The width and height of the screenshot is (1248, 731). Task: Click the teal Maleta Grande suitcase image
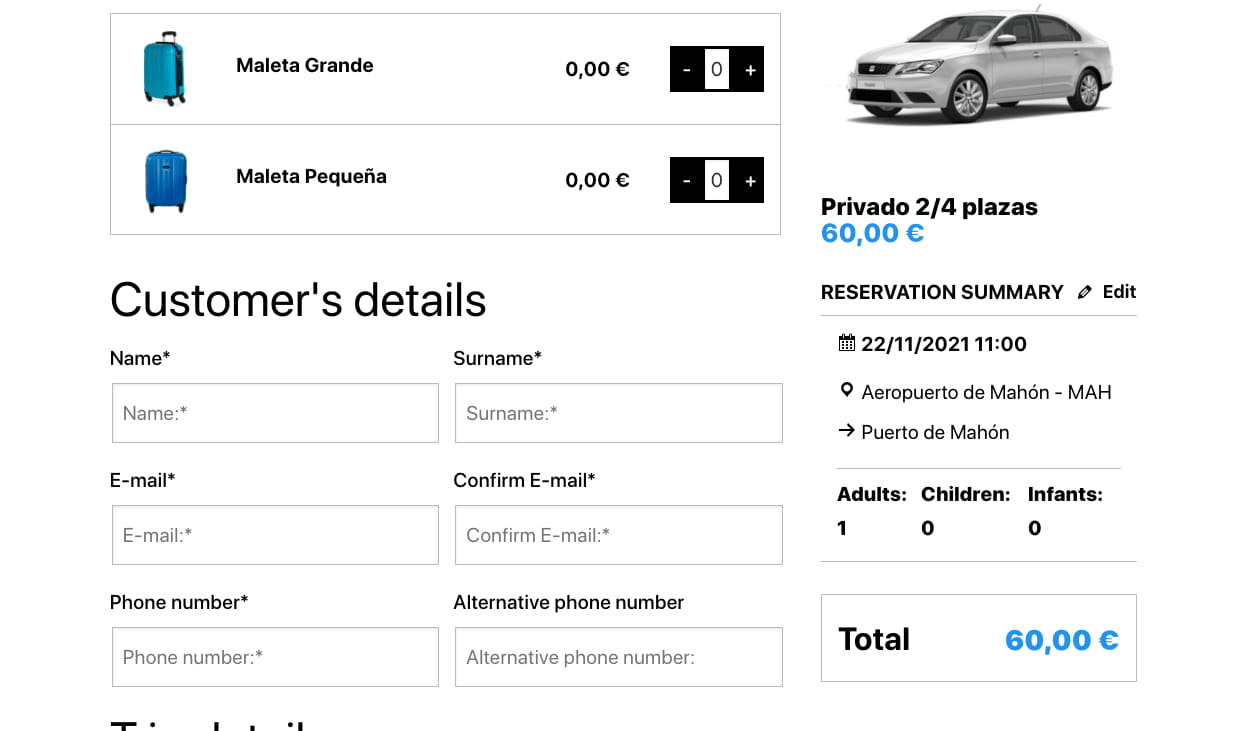pos(165,69)
